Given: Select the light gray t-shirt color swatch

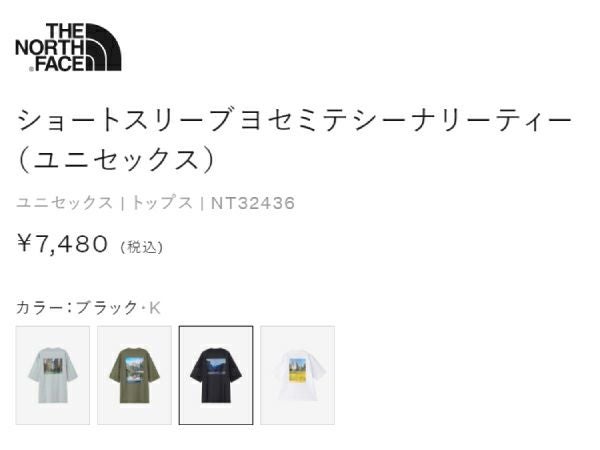Looking at the screenshot, I should tap(53, 375).
